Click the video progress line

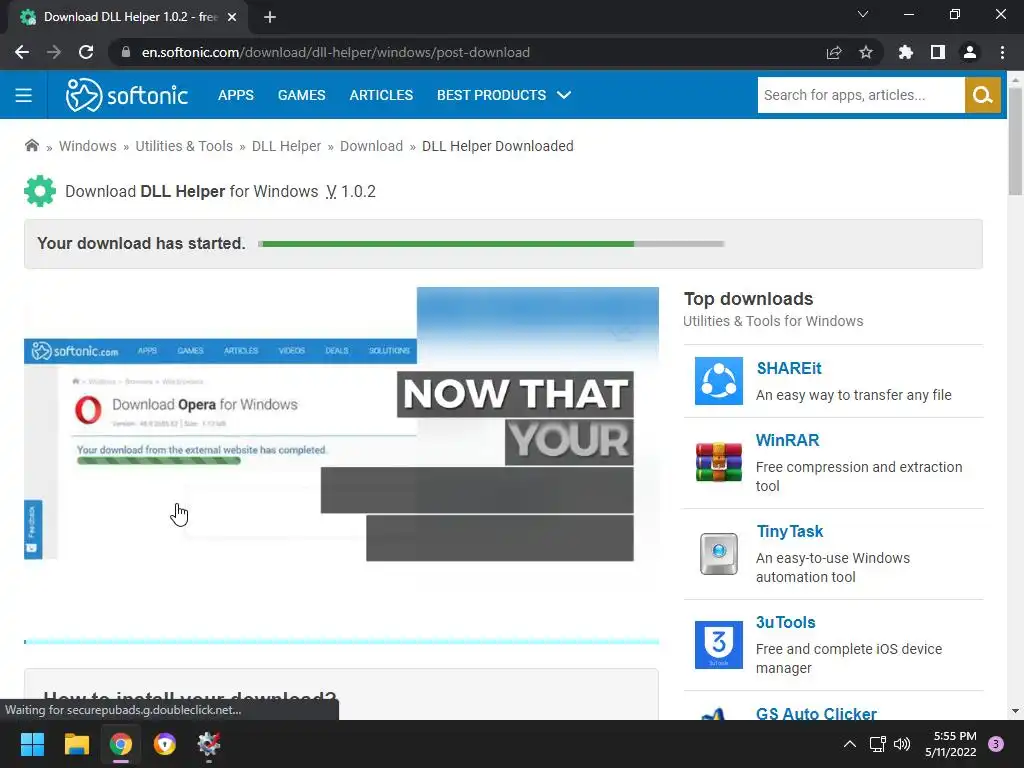(341, 642)
